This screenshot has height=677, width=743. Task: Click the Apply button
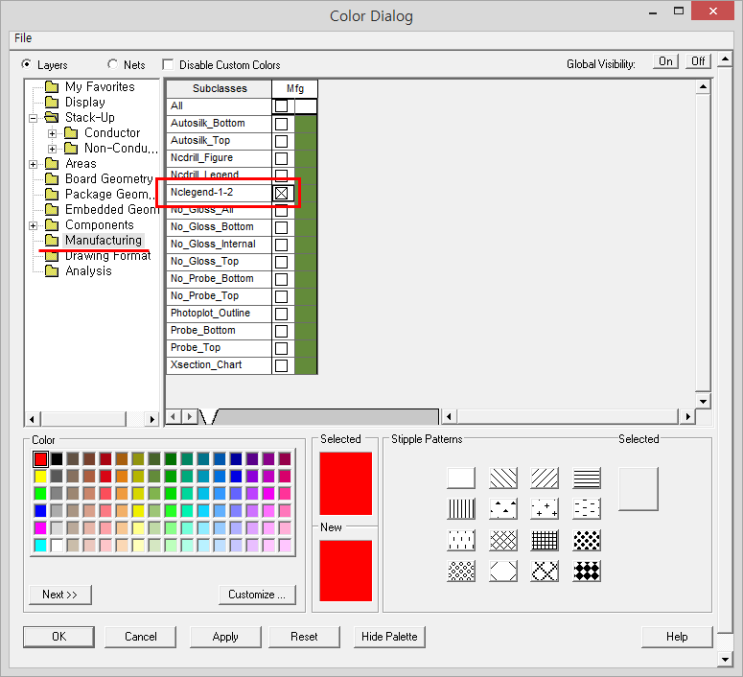tap(225, 637)
